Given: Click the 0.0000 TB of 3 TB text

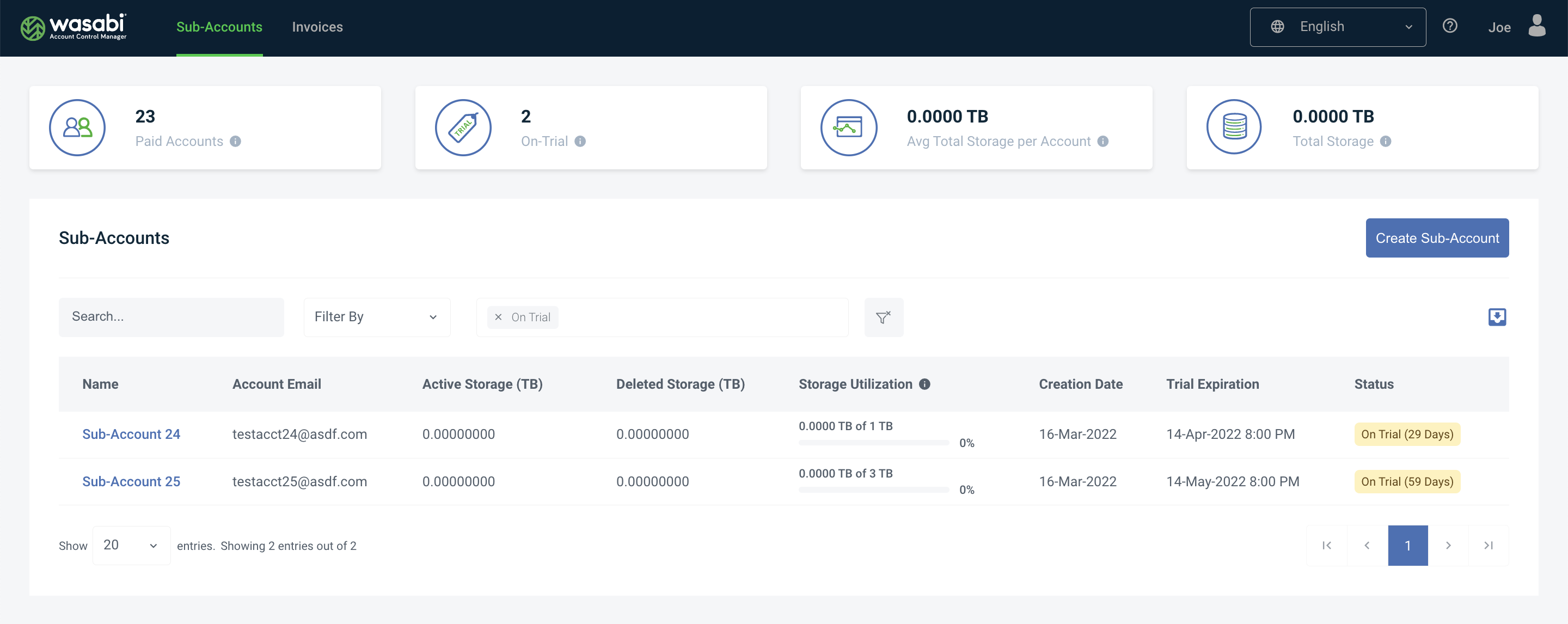Looking at the screenshot, I should tap(846, 473).
